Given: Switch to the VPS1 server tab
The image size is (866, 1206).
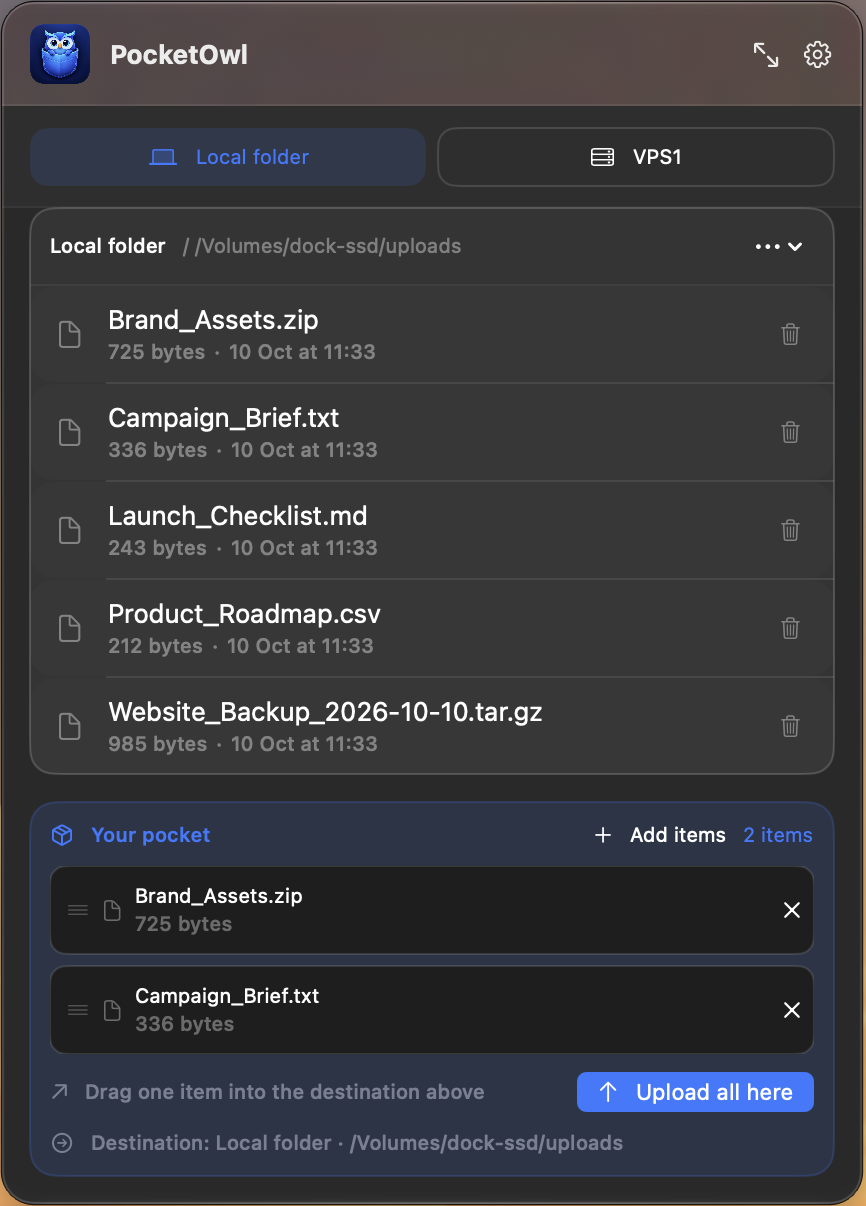Looking at the screenshot, I should (x=636, y=157).
